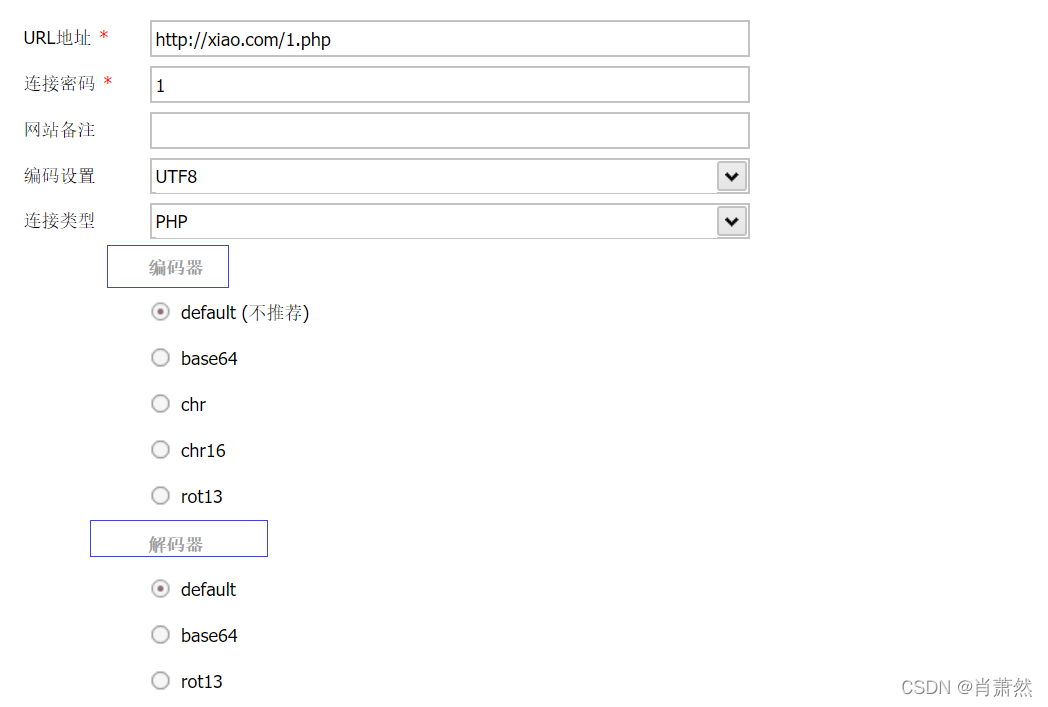Click the 网站备注 field label
The height and width of the screenshot is (707, 1048).
click(x=59, y=130)
